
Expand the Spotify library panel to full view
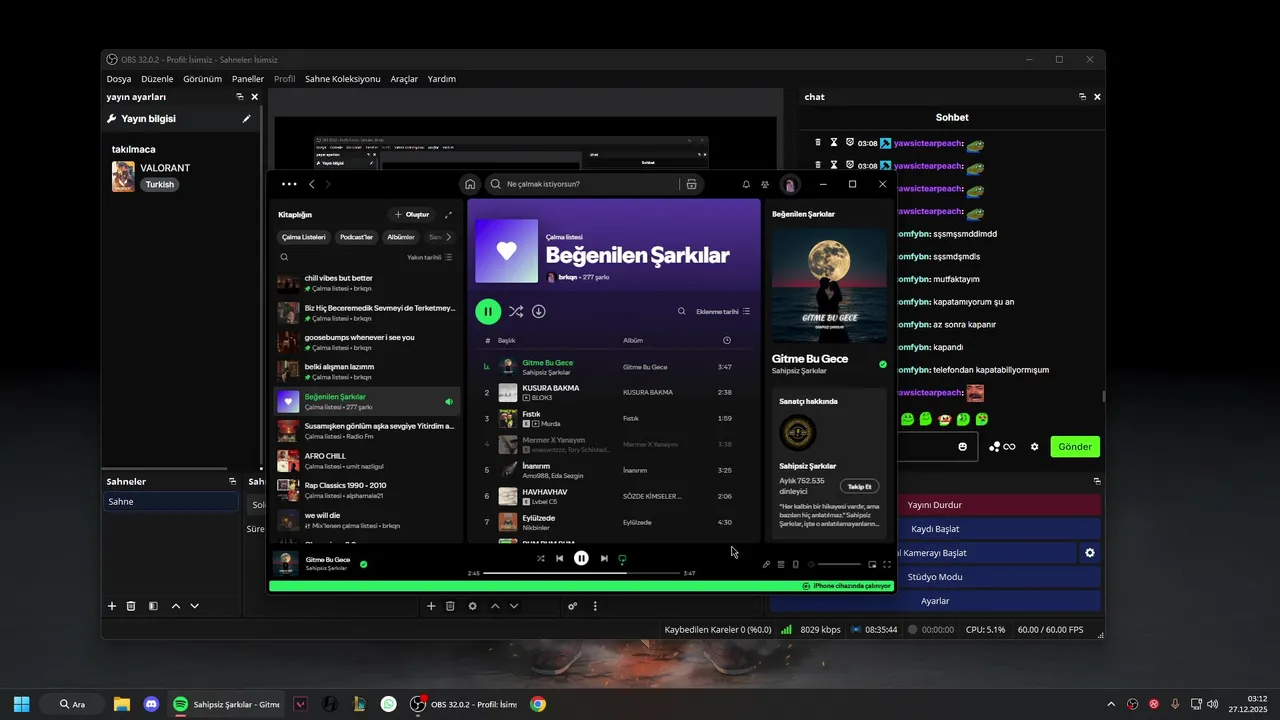(448, 214)
